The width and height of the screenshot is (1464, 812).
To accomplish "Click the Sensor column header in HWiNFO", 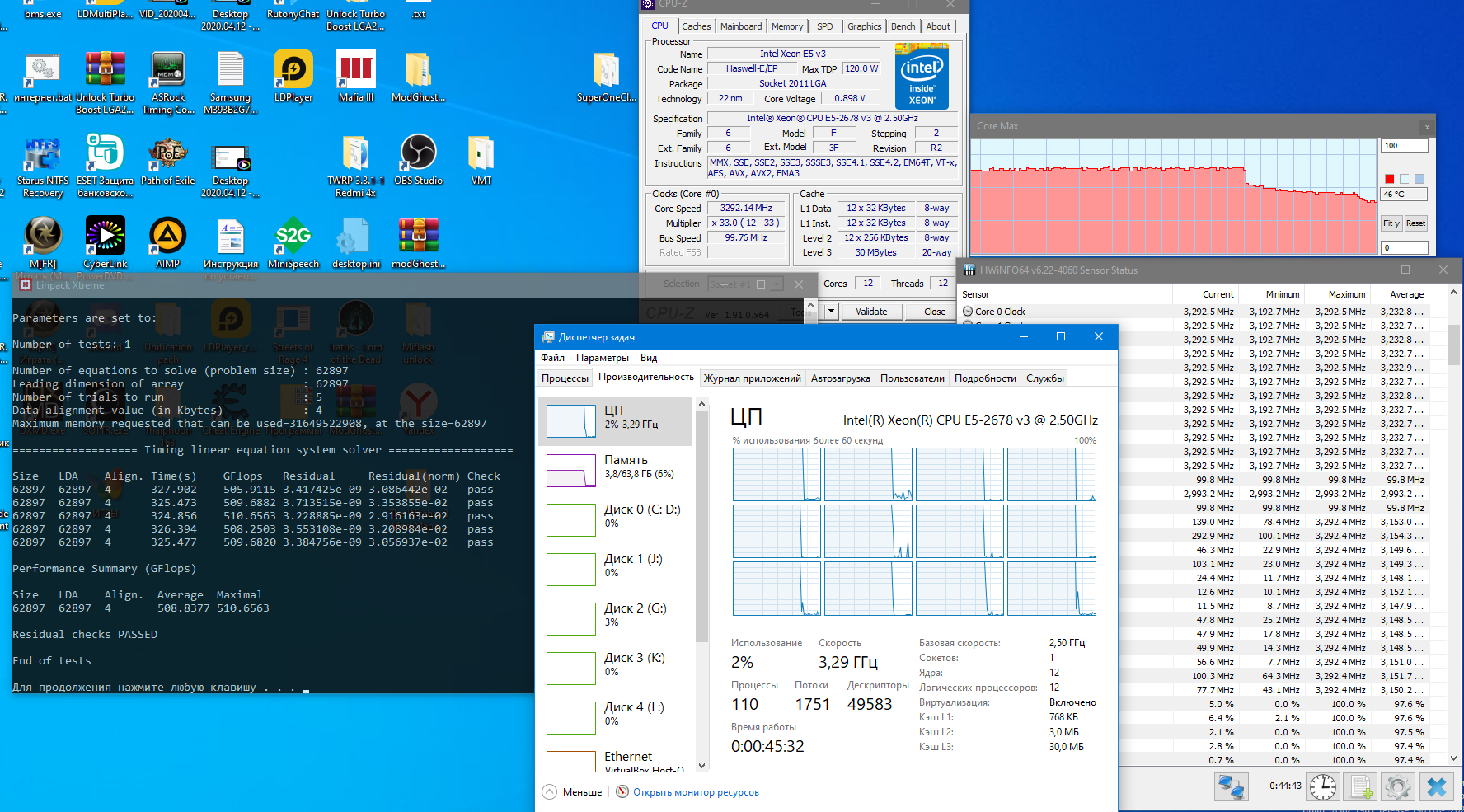I will click(1065, 294).
